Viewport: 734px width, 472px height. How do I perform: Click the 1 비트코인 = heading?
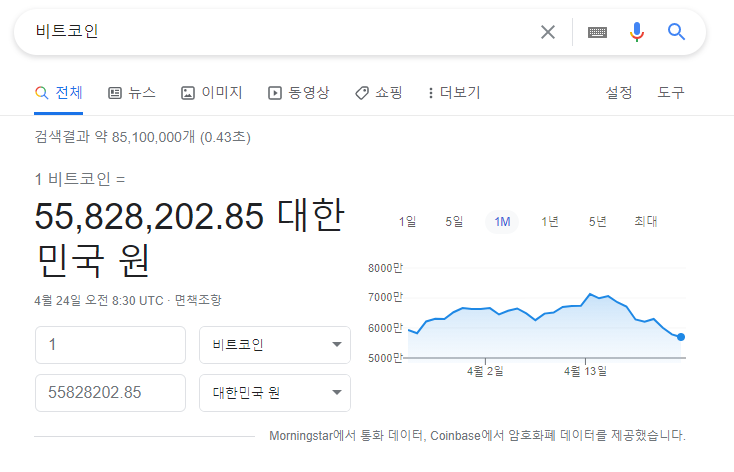pos(80,179)
